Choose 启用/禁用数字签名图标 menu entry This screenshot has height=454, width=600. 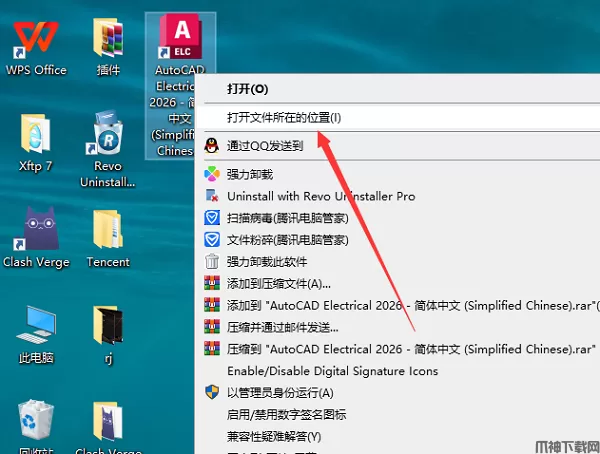[x=398, y=415]
